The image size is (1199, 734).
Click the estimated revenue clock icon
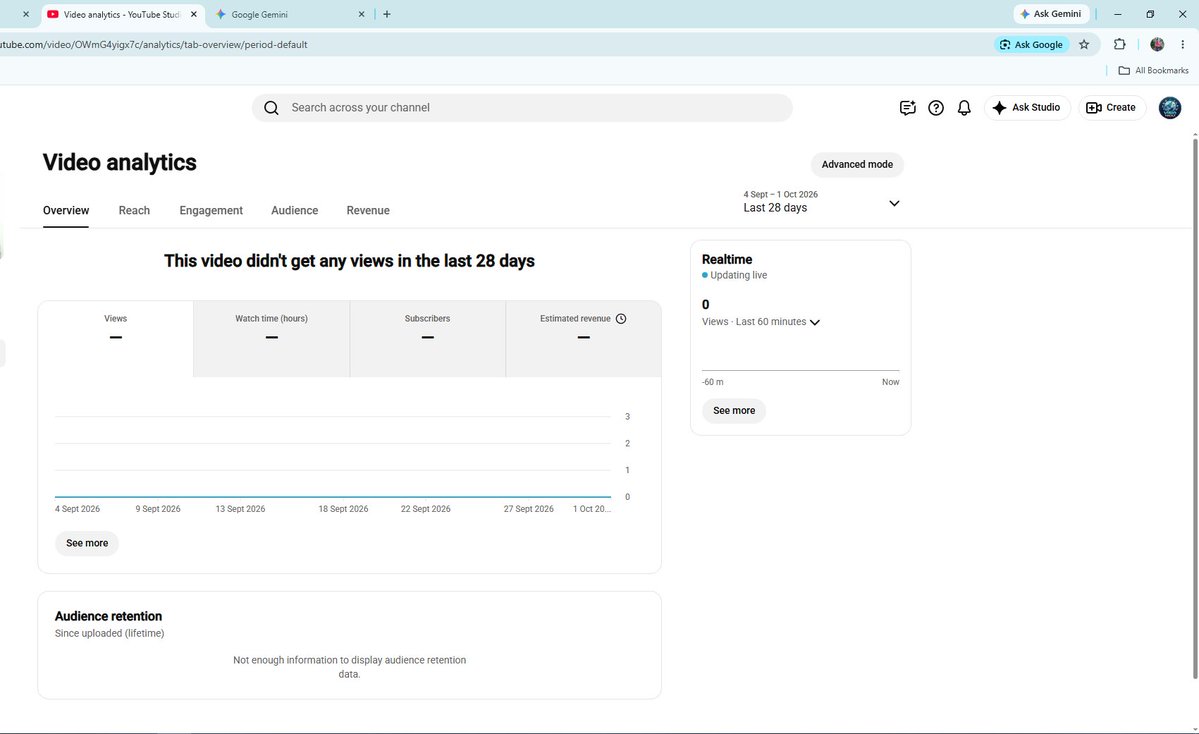(621, 319)
